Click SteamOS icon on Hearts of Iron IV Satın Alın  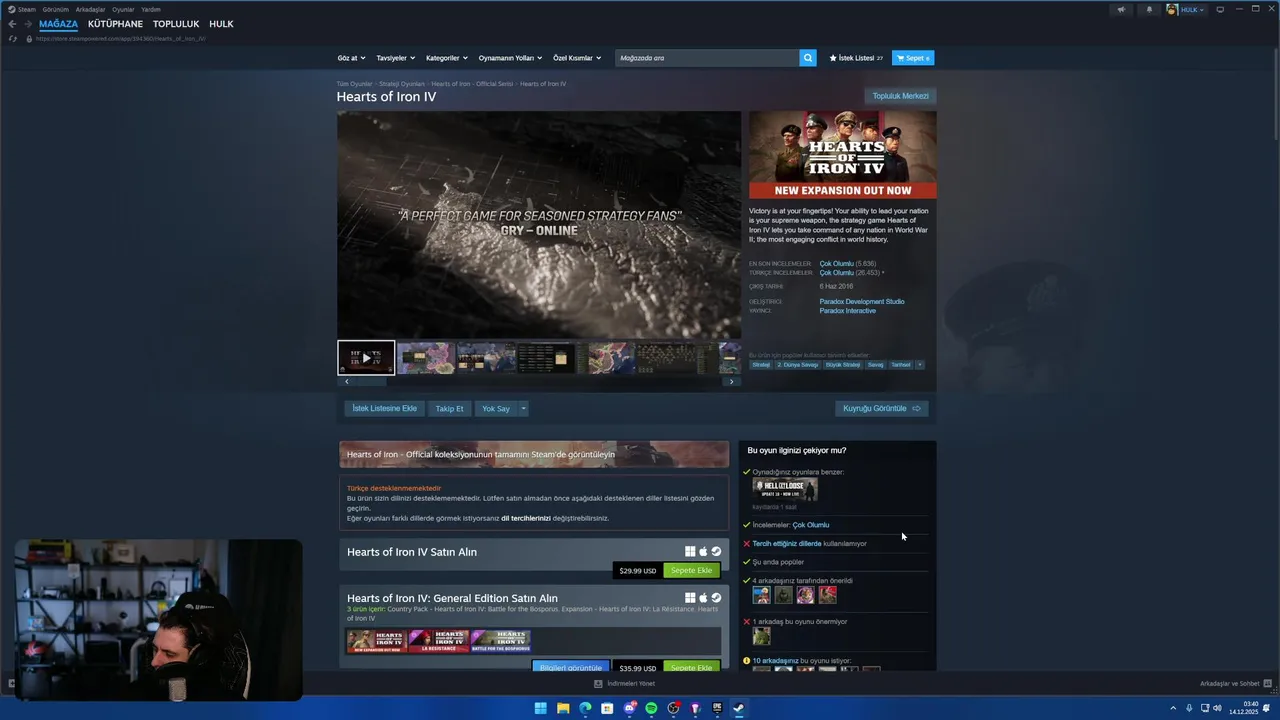click(716, 551)
